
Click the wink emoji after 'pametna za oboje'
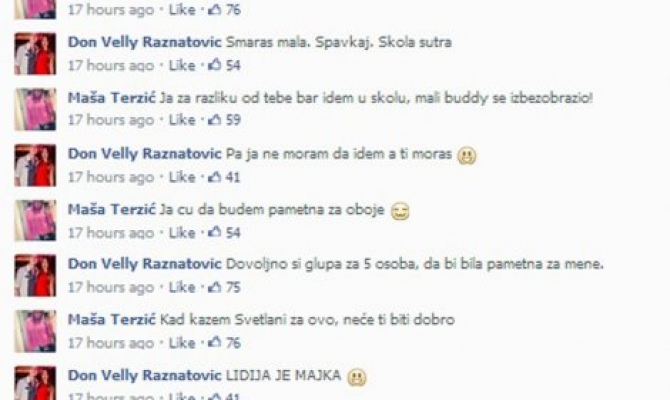pos(400,211)
